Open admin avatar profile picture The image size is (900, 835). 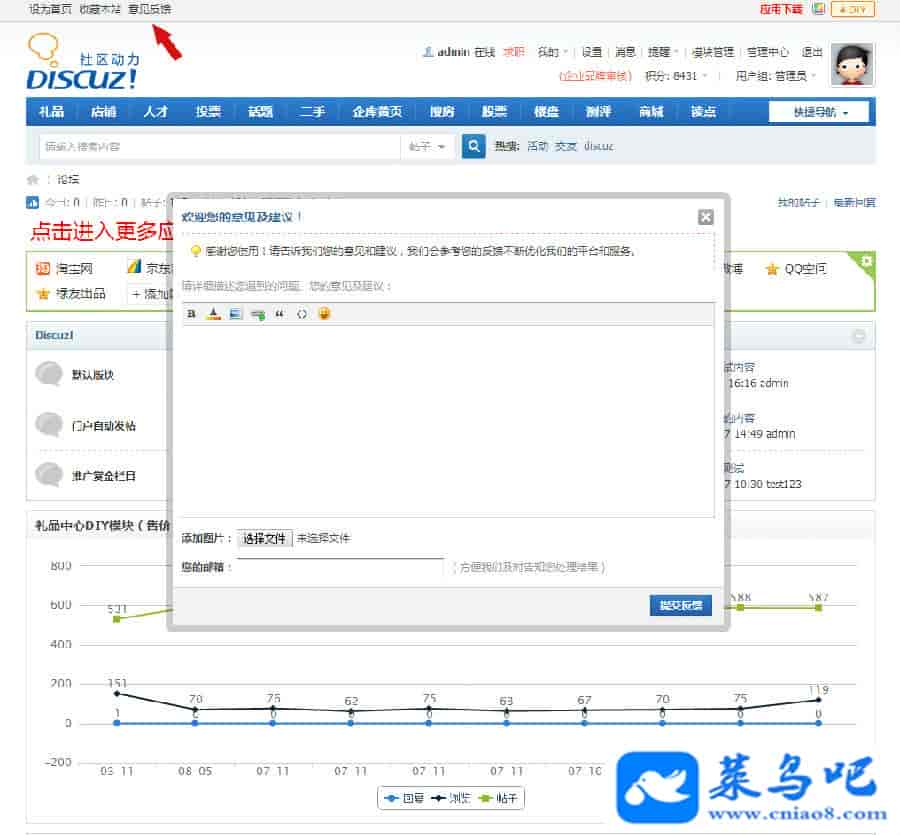(x=852, y=64)
